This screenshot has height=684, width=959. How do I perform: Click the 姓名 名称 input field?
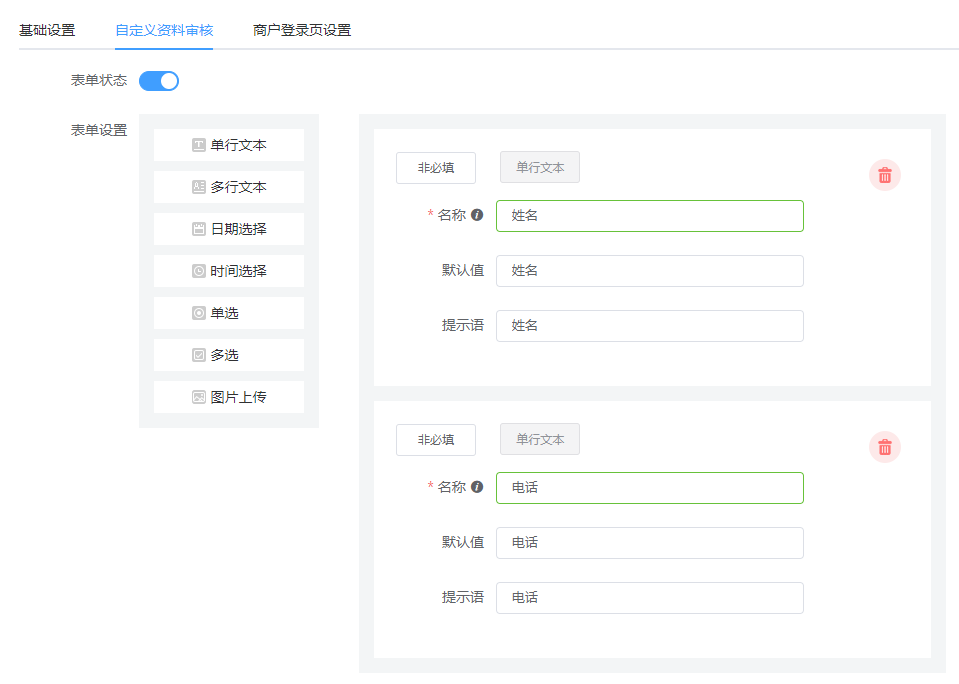(650, 216)
